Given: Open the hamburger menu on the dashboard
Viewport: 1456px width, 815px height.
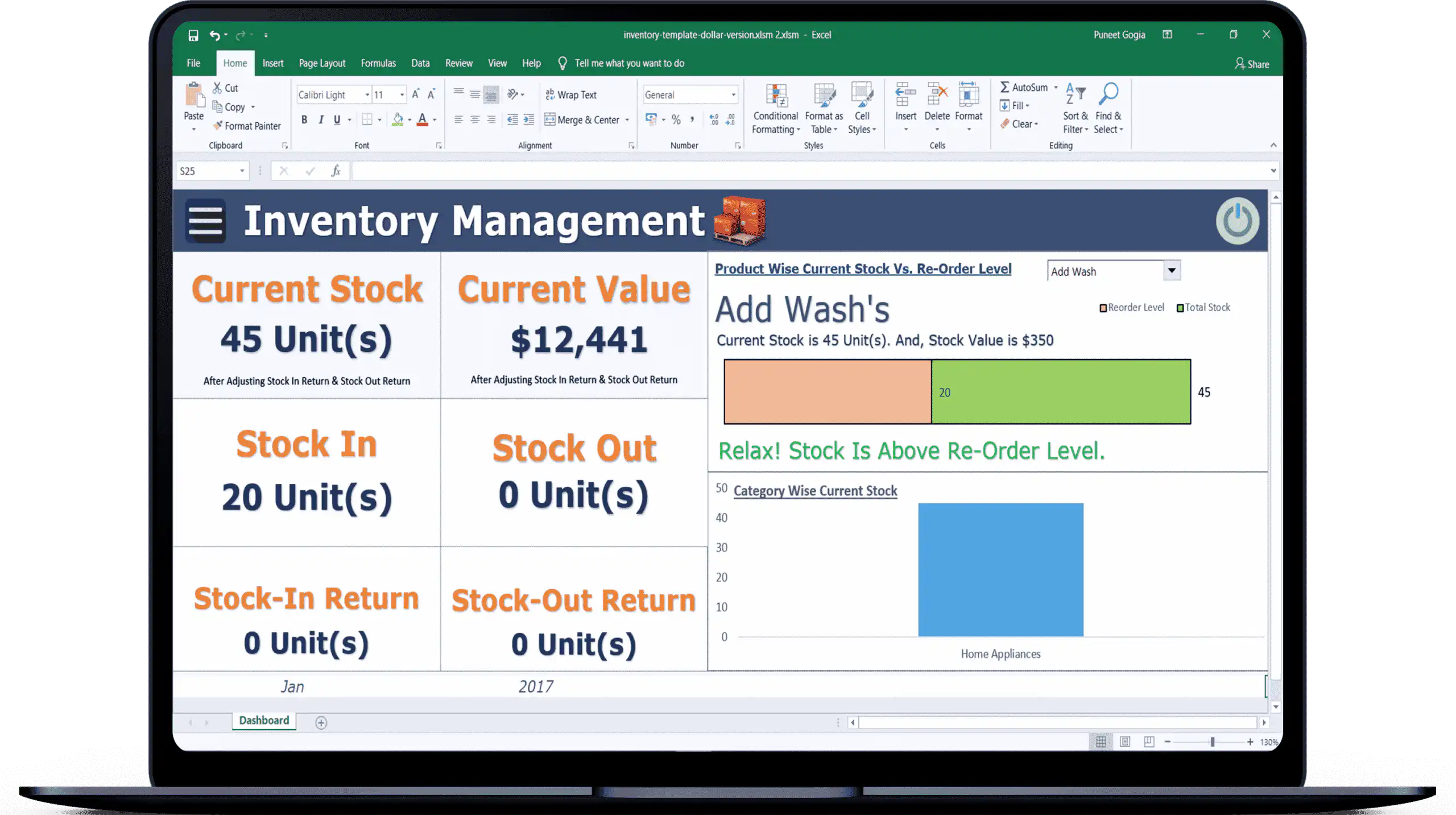Looking at the screenshot, I should (x=205, y=221).
